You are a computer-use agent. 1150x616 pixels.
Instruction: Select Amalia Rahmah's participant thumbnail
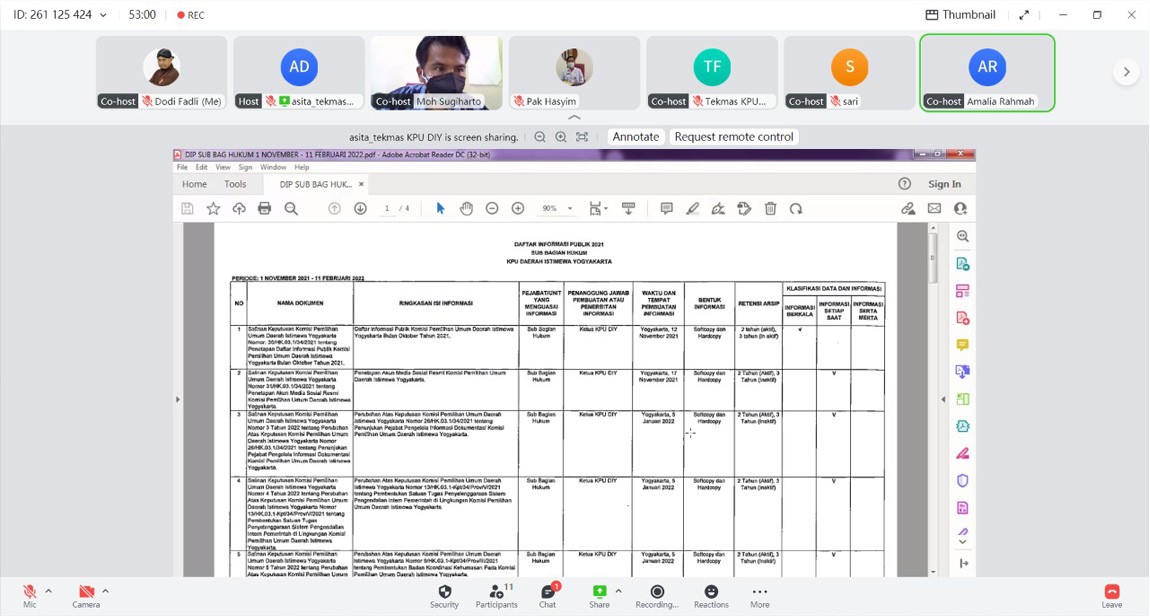click(987, 72)
